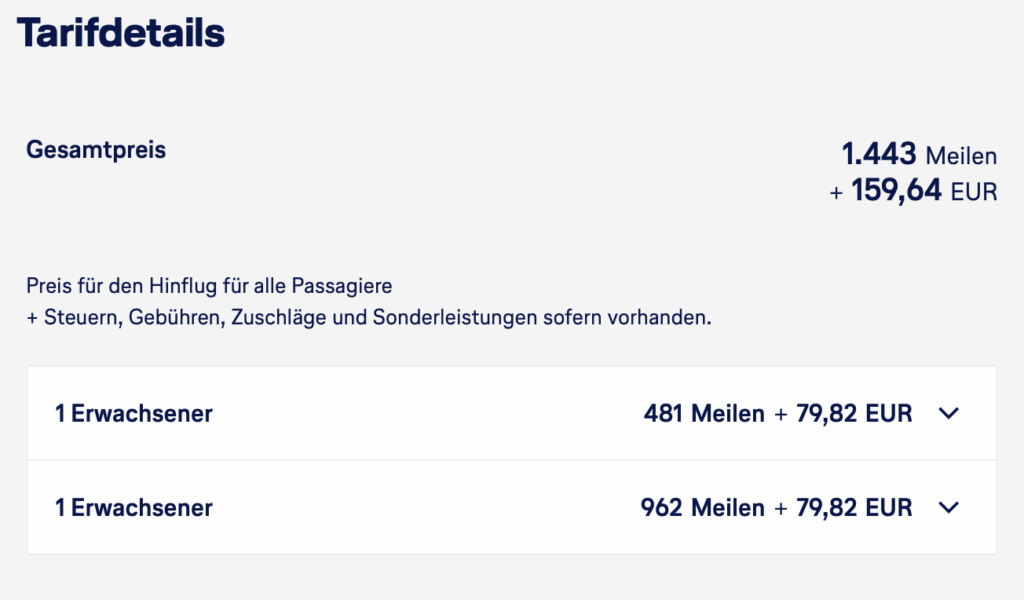
Task: Click 'EUR' next to the 159,64 total
Action: pyautogui.click(x=974, y=191)
